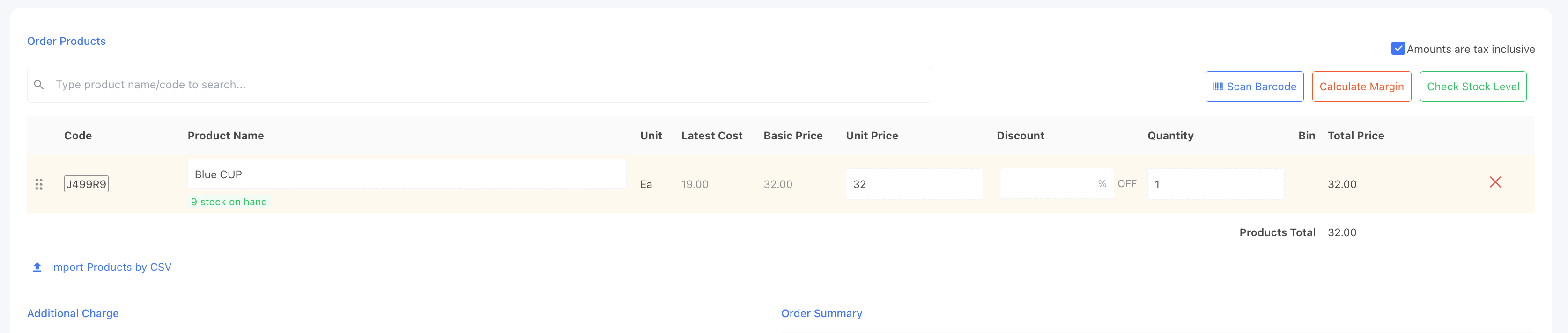Click the Check Stock Level button
The width and height of the screenshot is (1568, 333).
[x=1472, y=86]
